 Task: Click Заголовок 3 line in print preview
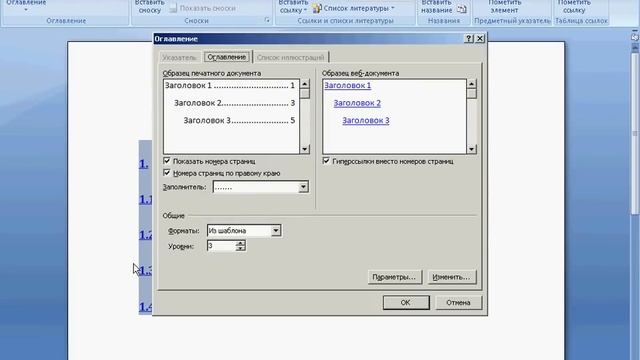point(239,120)
